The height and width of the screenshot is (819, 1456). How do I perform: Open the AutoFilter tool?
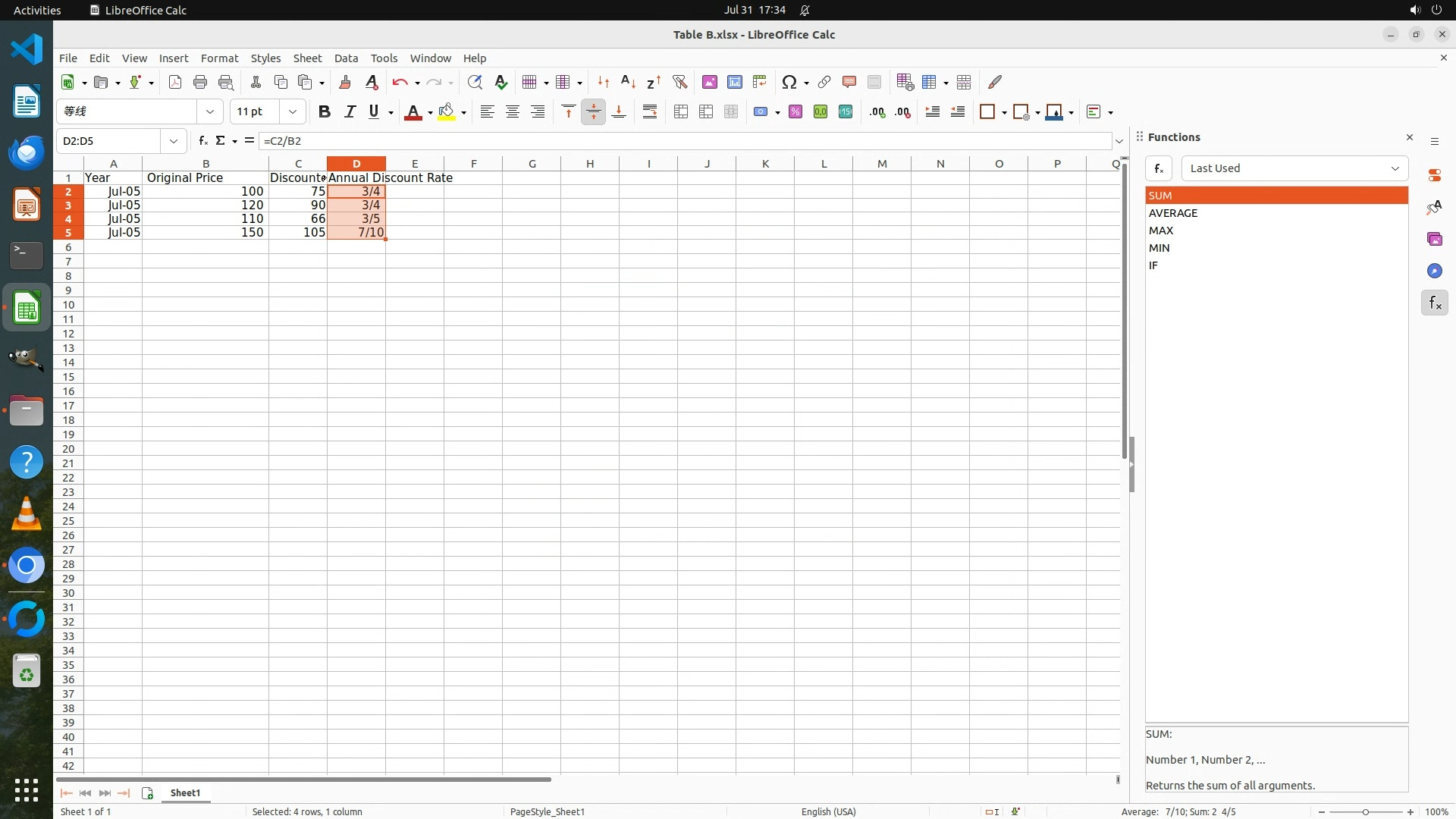pos(679,82)
